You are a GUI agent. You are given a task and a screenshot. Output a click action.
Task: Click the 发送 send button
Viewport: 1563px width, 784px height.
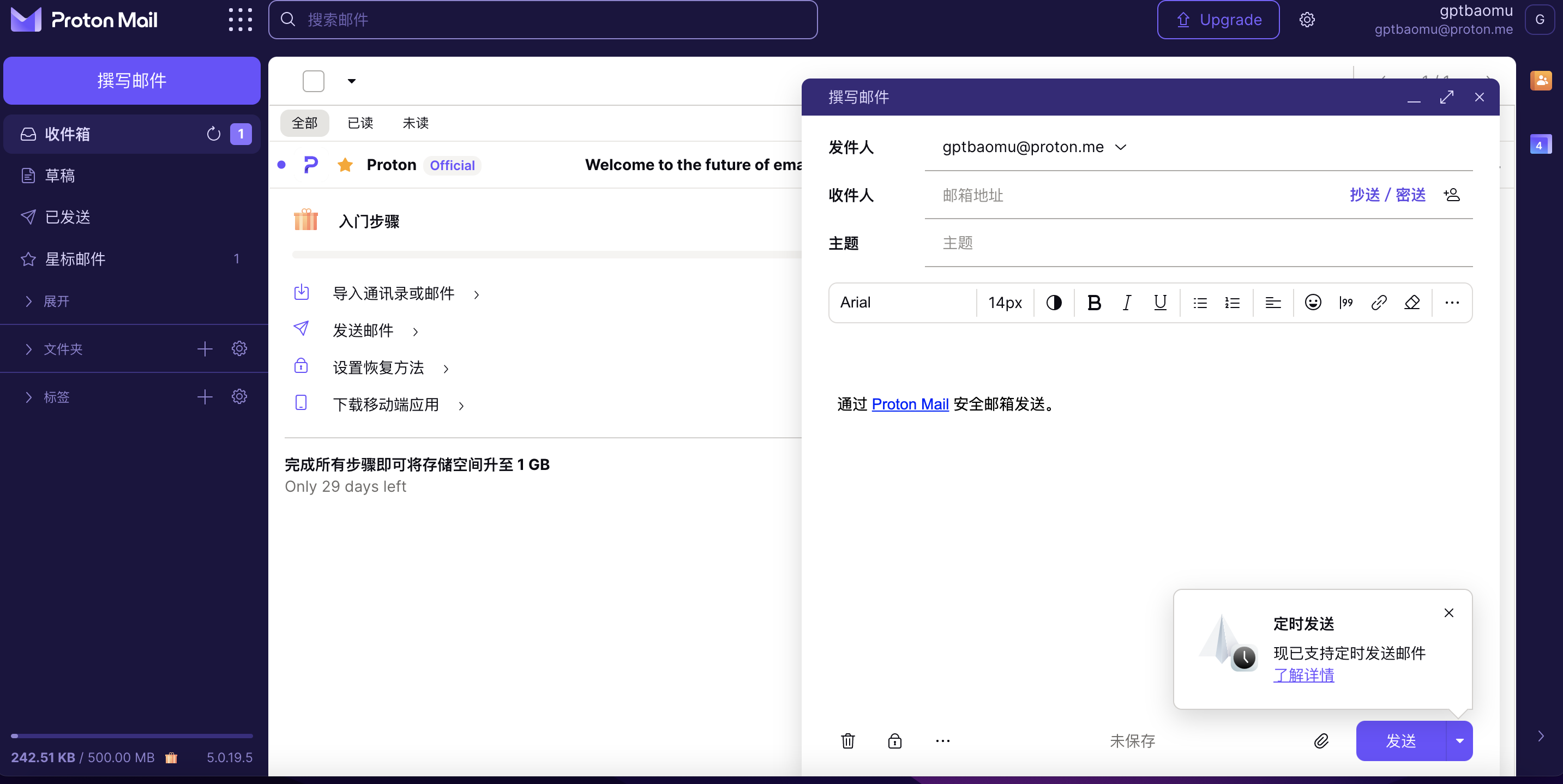coord(1401,741)
